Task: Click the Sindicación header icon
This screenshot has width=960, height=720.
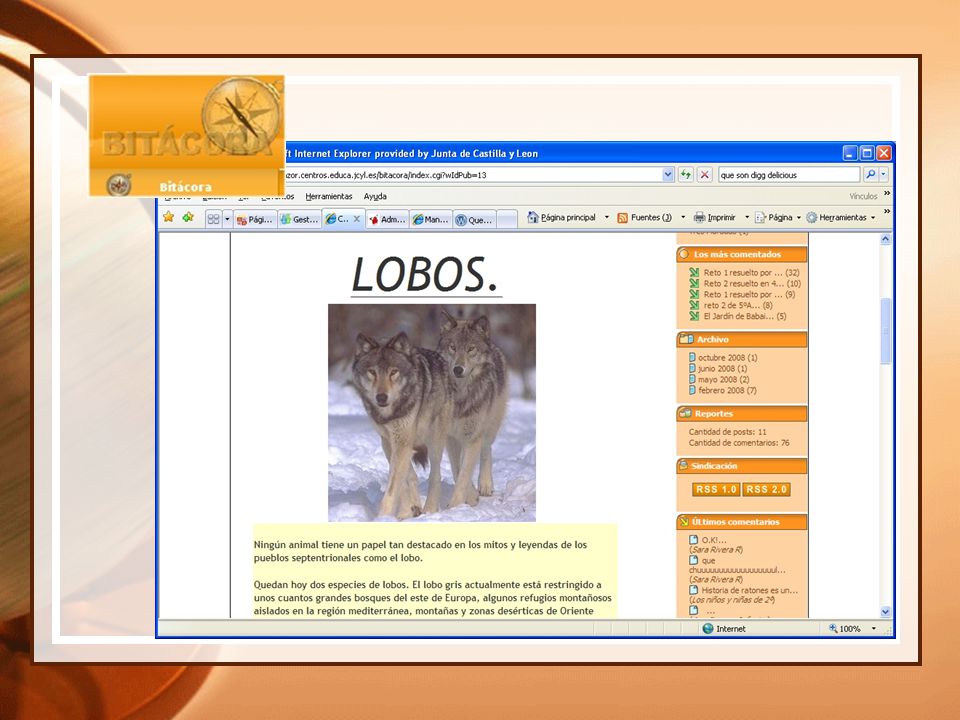Action: coord(683,465)
